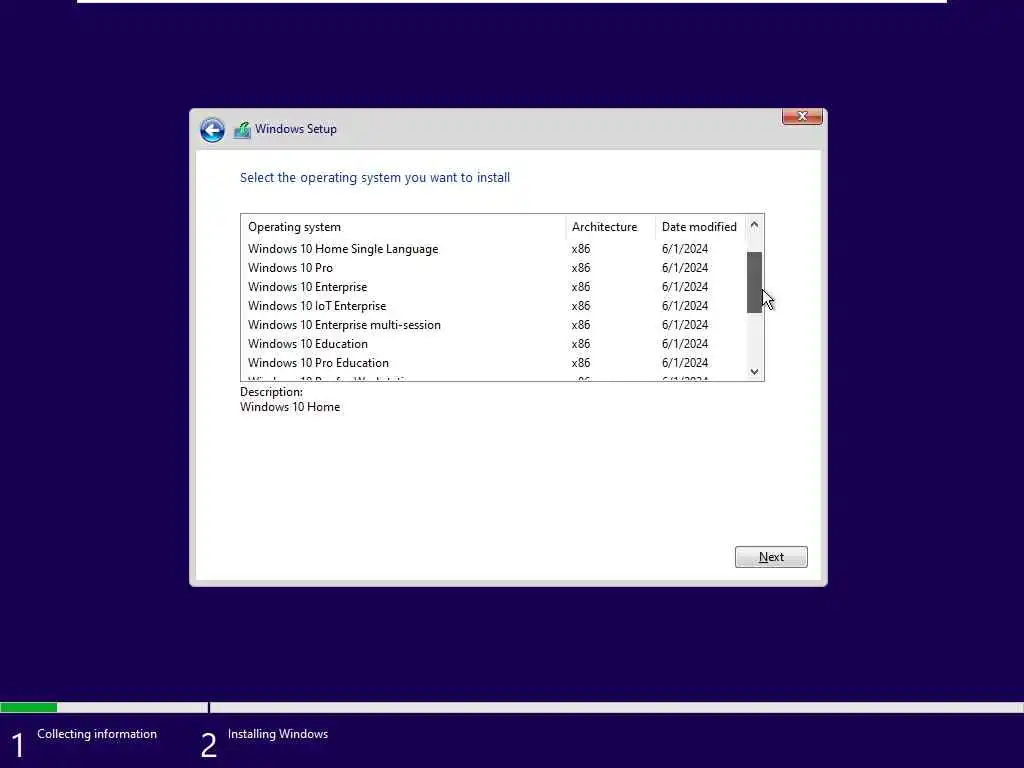Go back using the blue arrow button
The width and height of the screenshot is (1024, 768).
[212, 129]
